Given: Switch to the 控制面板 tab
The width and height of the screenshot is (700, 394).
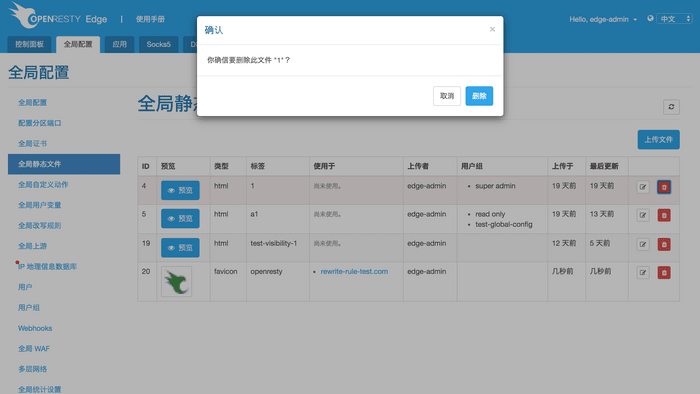Looking at the screenshot, I should (x=29, y=44).
